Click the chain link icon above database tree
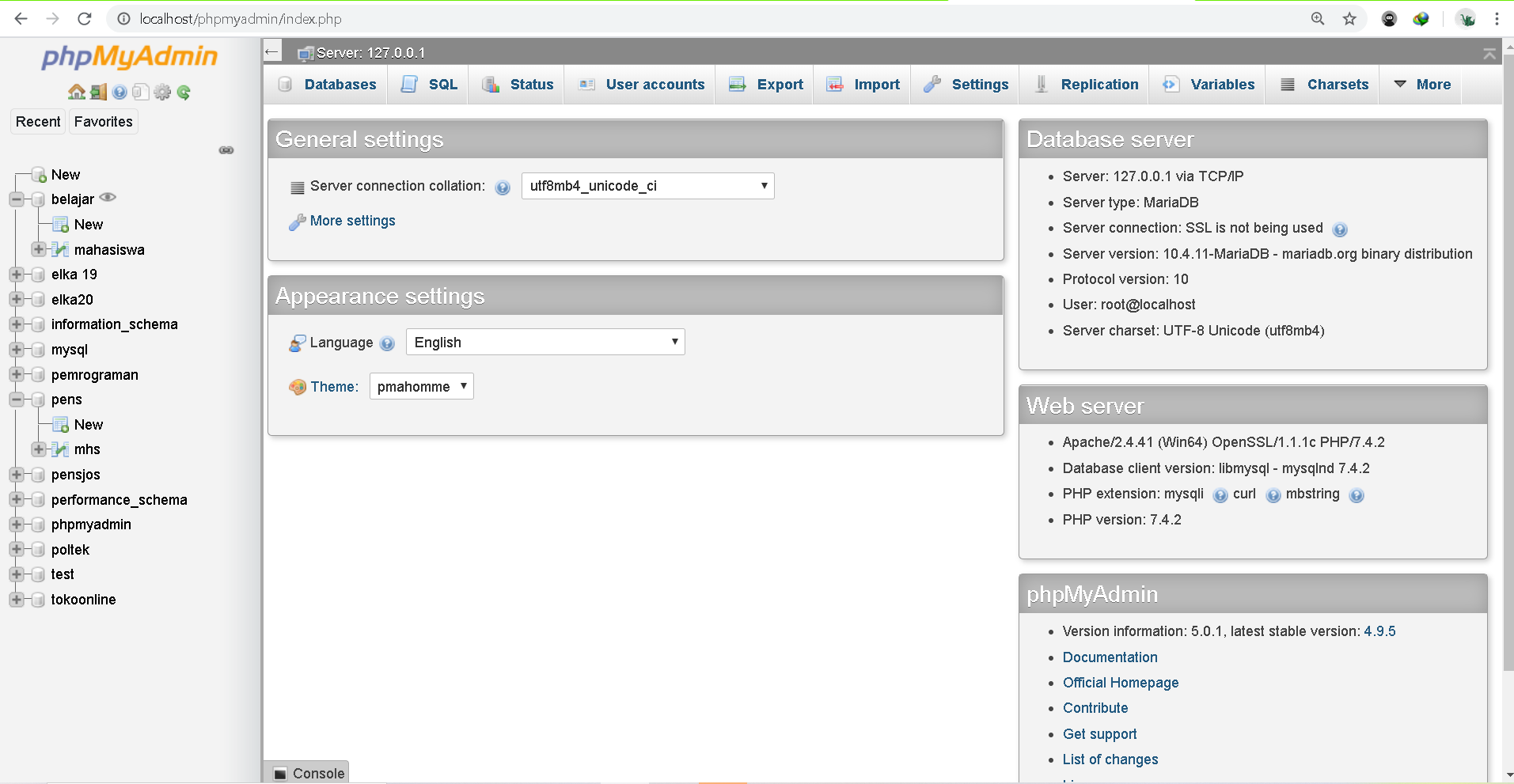The image size is (1514, 784). coord(226,150)
